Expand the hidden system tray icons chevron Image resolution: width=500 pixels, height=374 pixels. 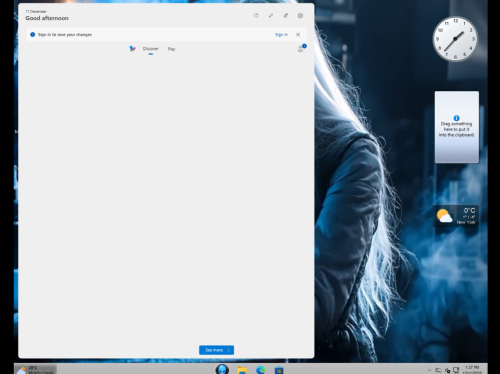point(429,370)
